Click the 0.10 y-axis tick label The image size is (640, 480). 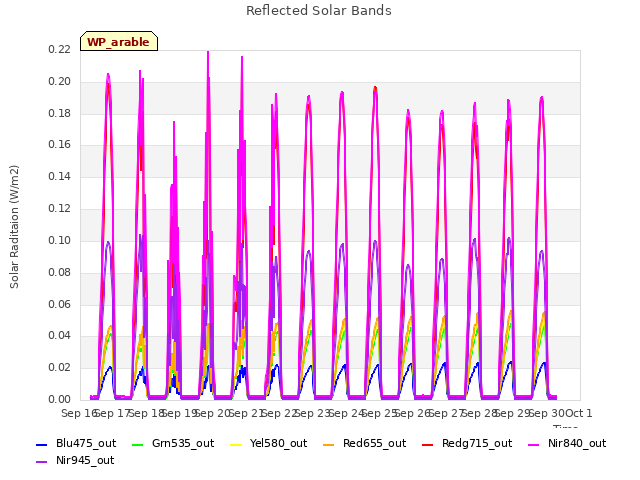pyautogui.click(x=59, y=240)
